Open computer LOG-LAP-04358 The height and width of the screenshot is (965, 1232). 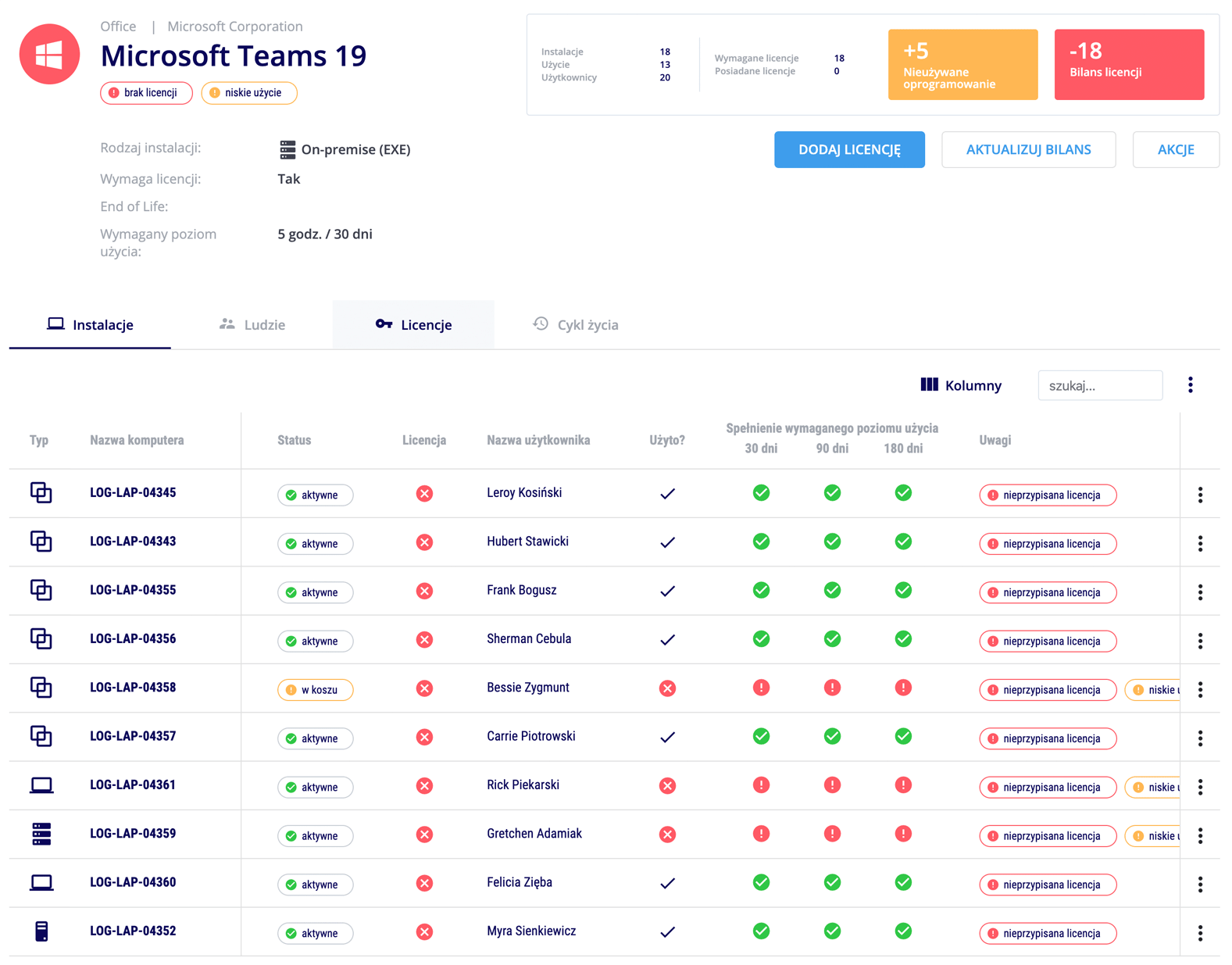tap(133, 688)
